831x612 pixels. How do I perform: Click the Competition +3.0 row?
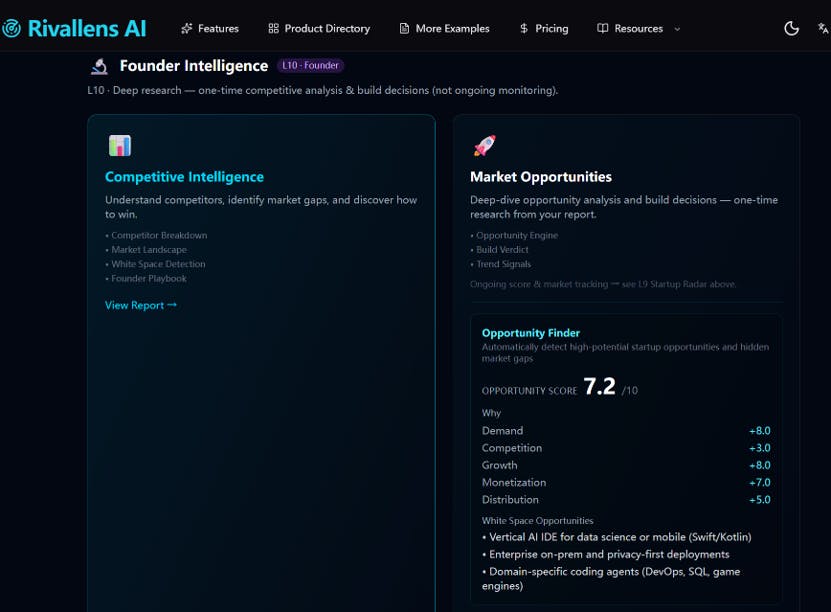[626, 448]
